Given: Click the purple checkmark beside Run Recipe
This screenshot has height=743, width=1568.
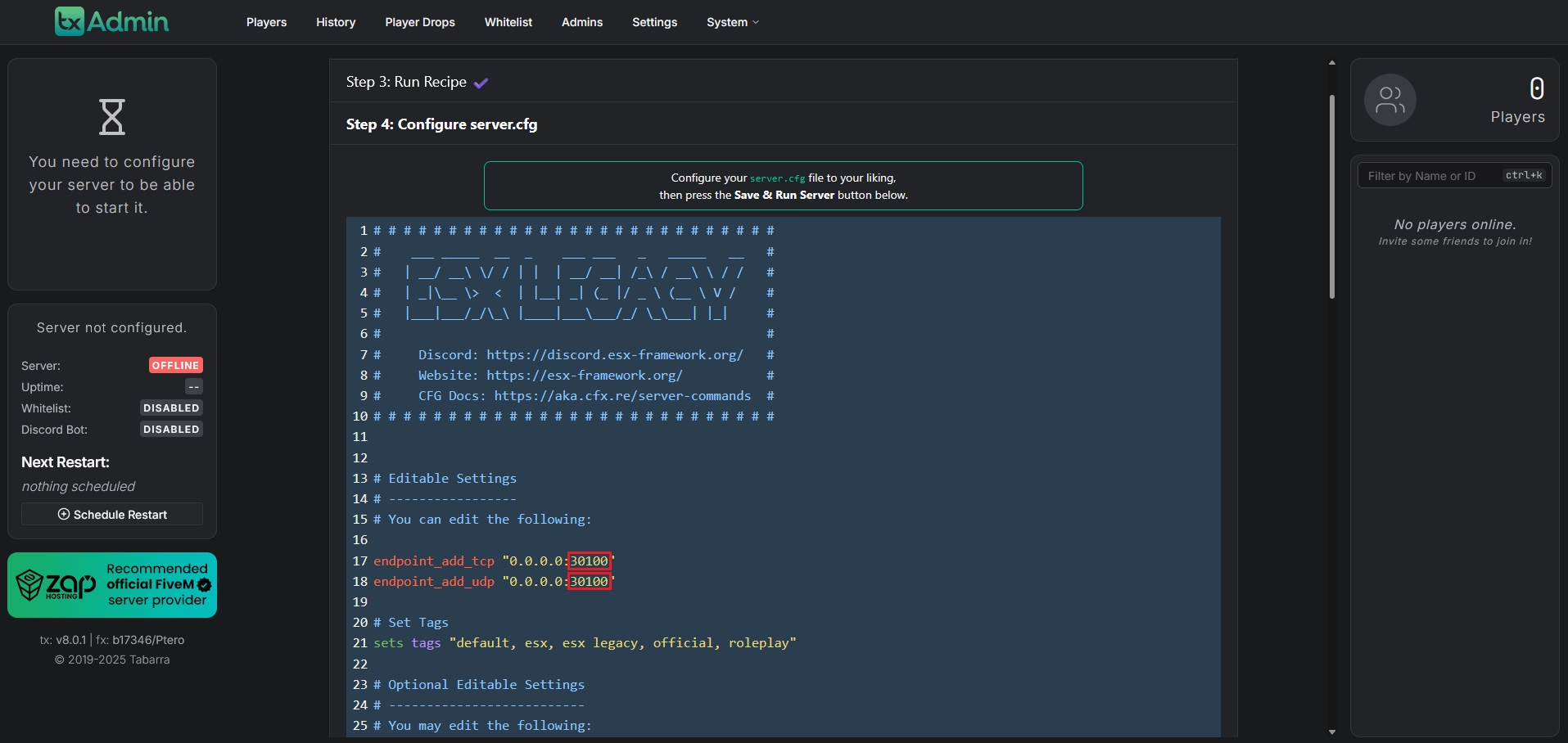Looking at the screenshot, I should [481, 83].
